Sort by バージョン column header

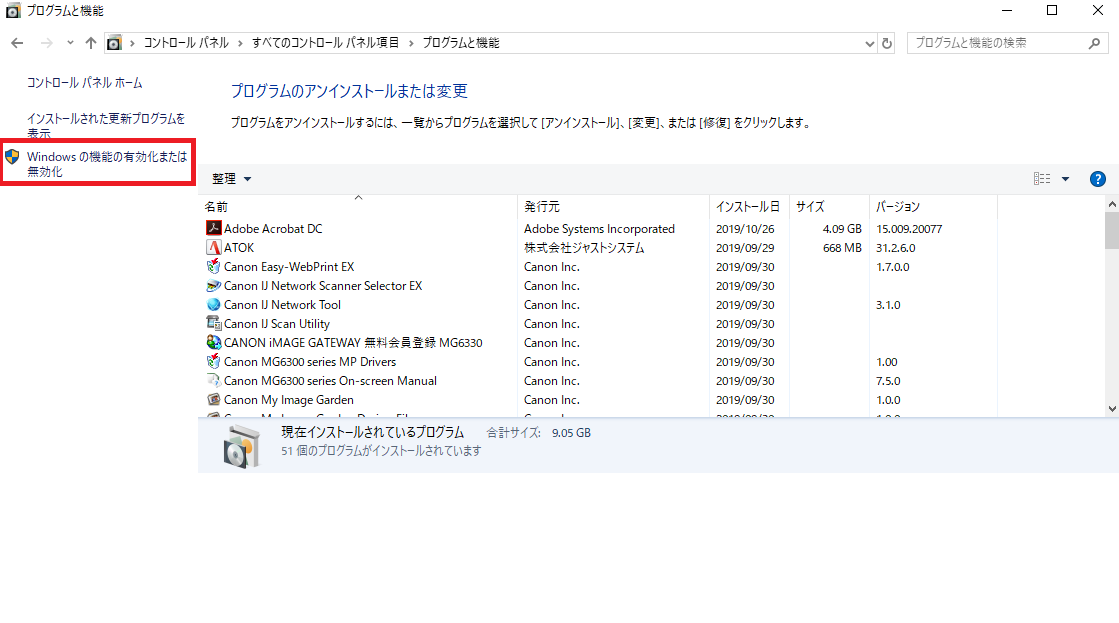[933, 206]
